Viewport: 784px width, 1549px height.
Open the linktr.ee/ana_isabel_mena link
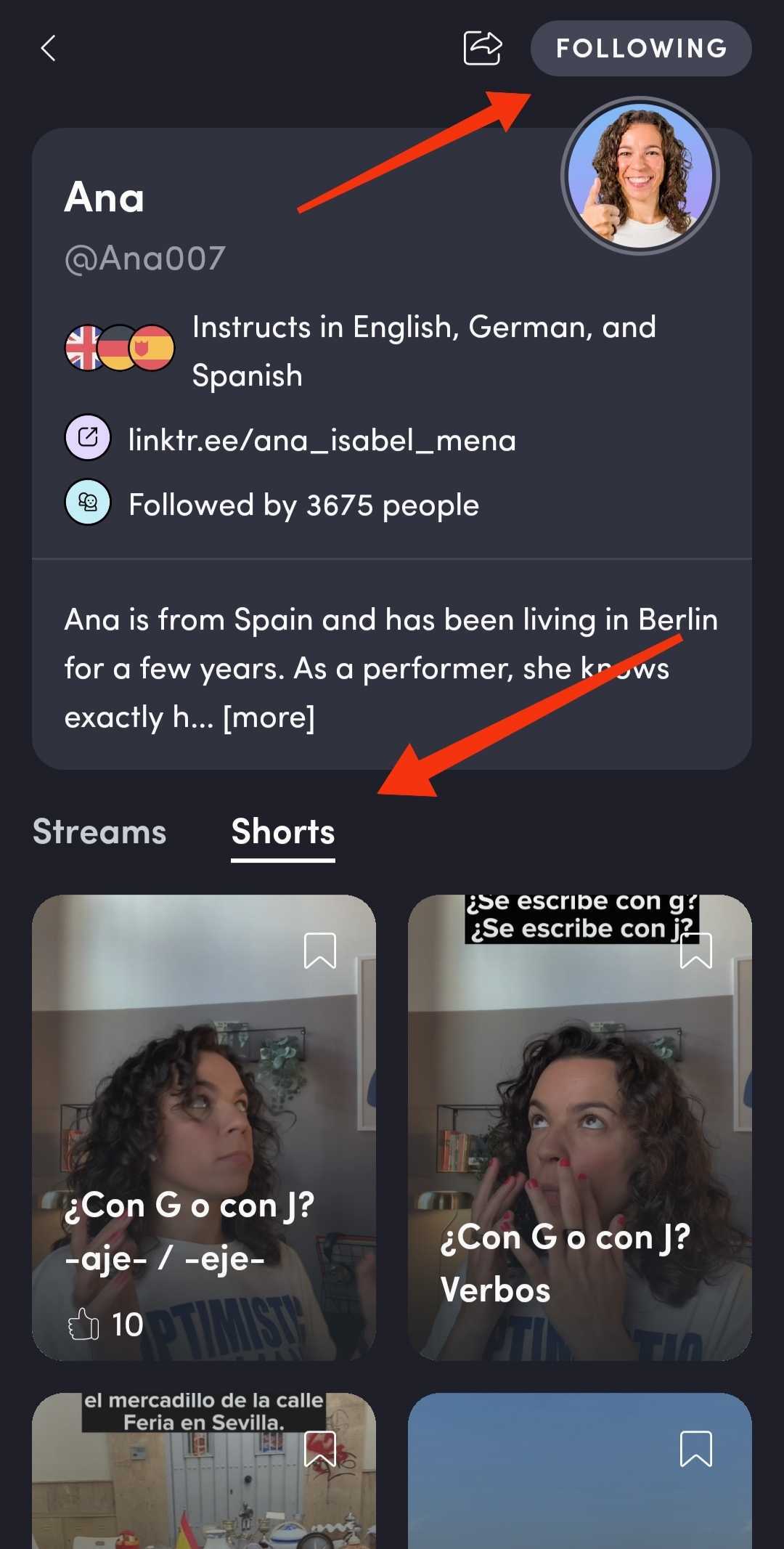[x=322, y=440]
